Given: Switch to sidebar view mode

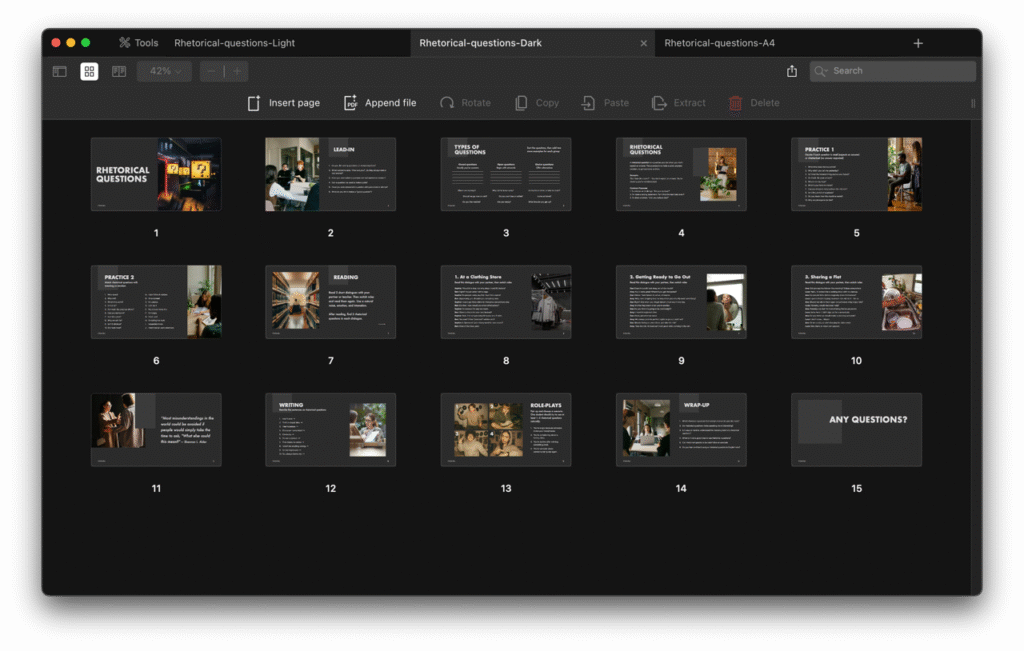Looking at the screenshot, I should tap(60, 71).
